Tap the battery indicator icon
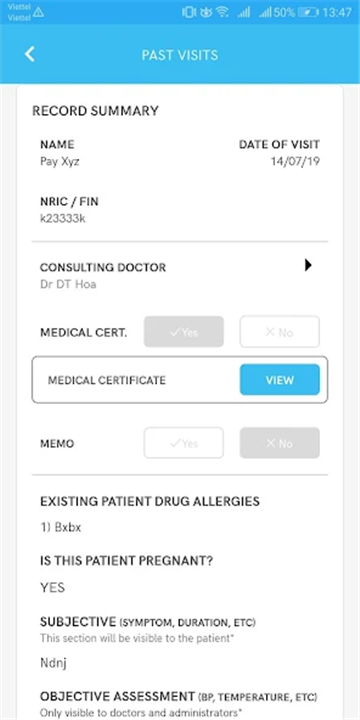Viewport: 360px width, 720px height. click(308, 12)
